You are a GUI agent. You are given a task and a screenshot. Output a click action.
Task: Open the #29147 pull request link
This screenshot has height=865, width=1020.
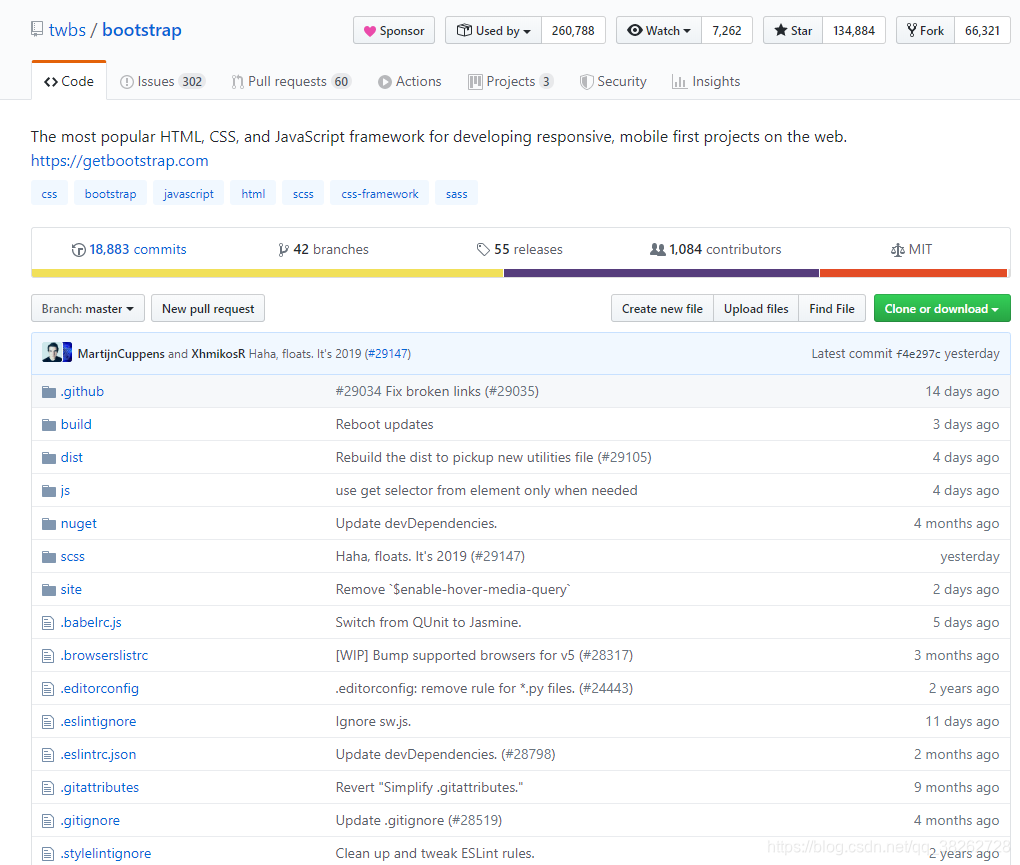388,354
